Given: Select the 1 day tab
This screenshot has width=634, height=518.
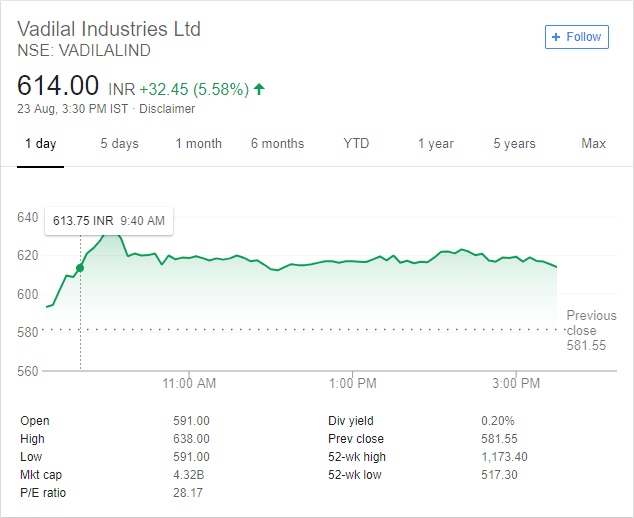Looking at the screenshot, I should (40, 144).
